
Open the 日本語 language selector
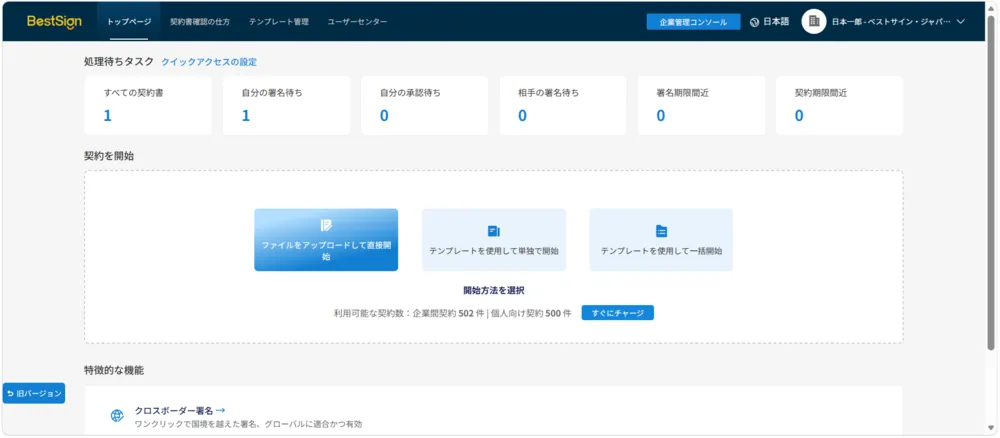pyautogui.click(x=769, y=22)
